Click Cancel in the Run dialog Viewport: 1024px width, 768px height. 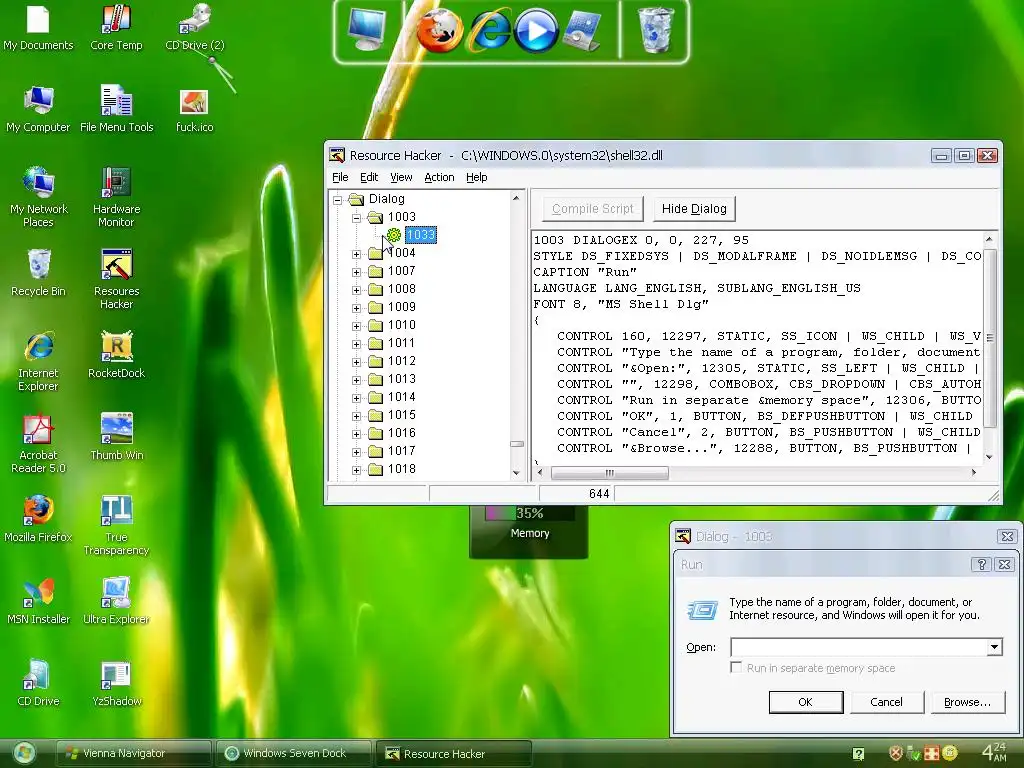886,702
